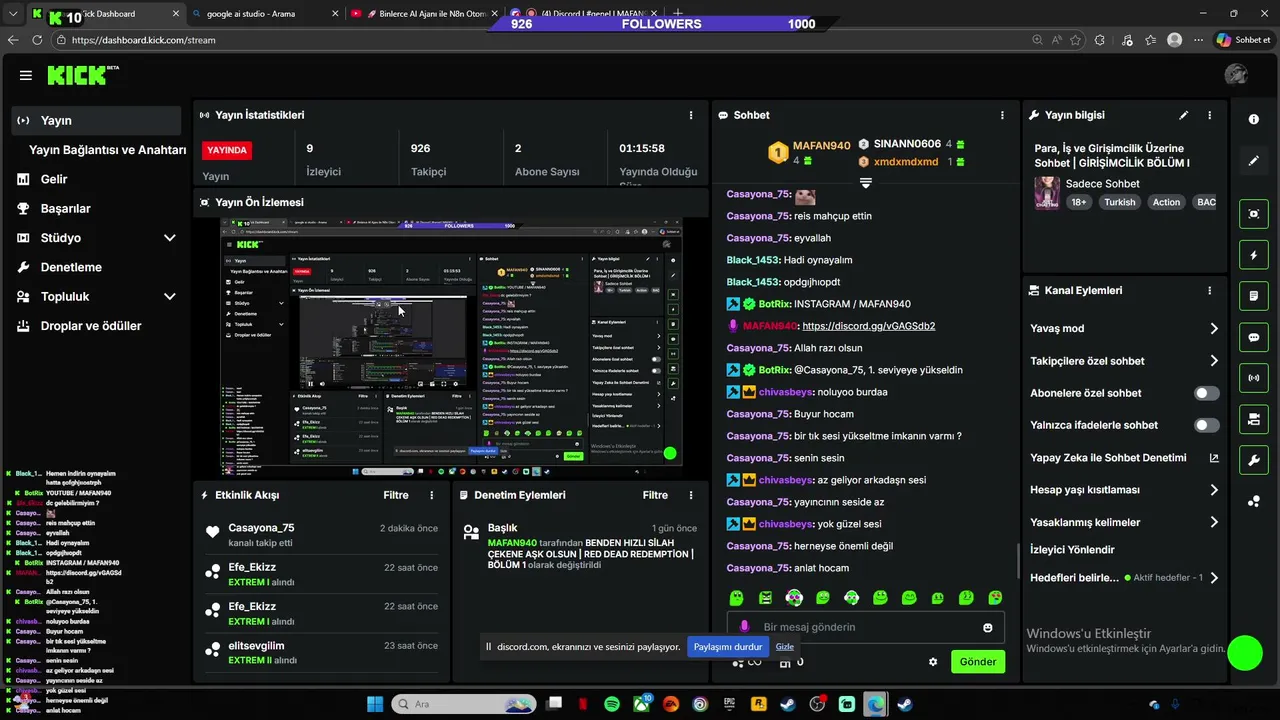Image resolution: width=1280 pixels, height=720 pixels.
Task: Expand Hesap yaşı kısıtlaması options
Action: (x=1214, y=490)
